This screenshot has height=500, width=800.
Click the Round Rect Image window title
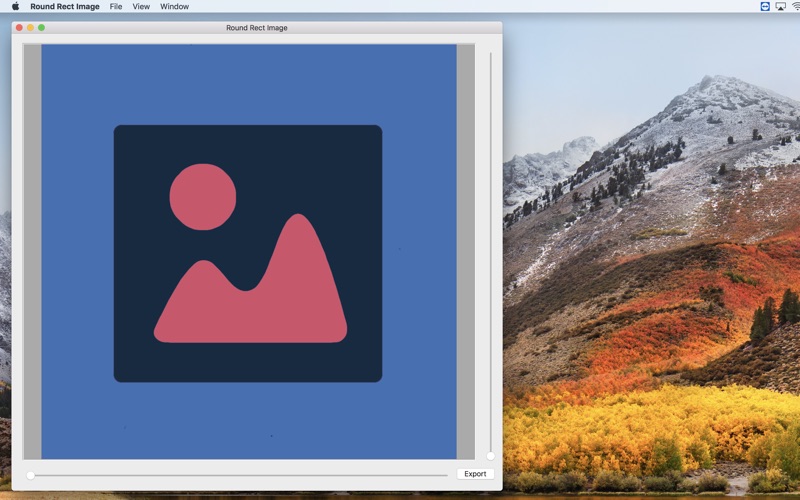click(x=257, y=28)
